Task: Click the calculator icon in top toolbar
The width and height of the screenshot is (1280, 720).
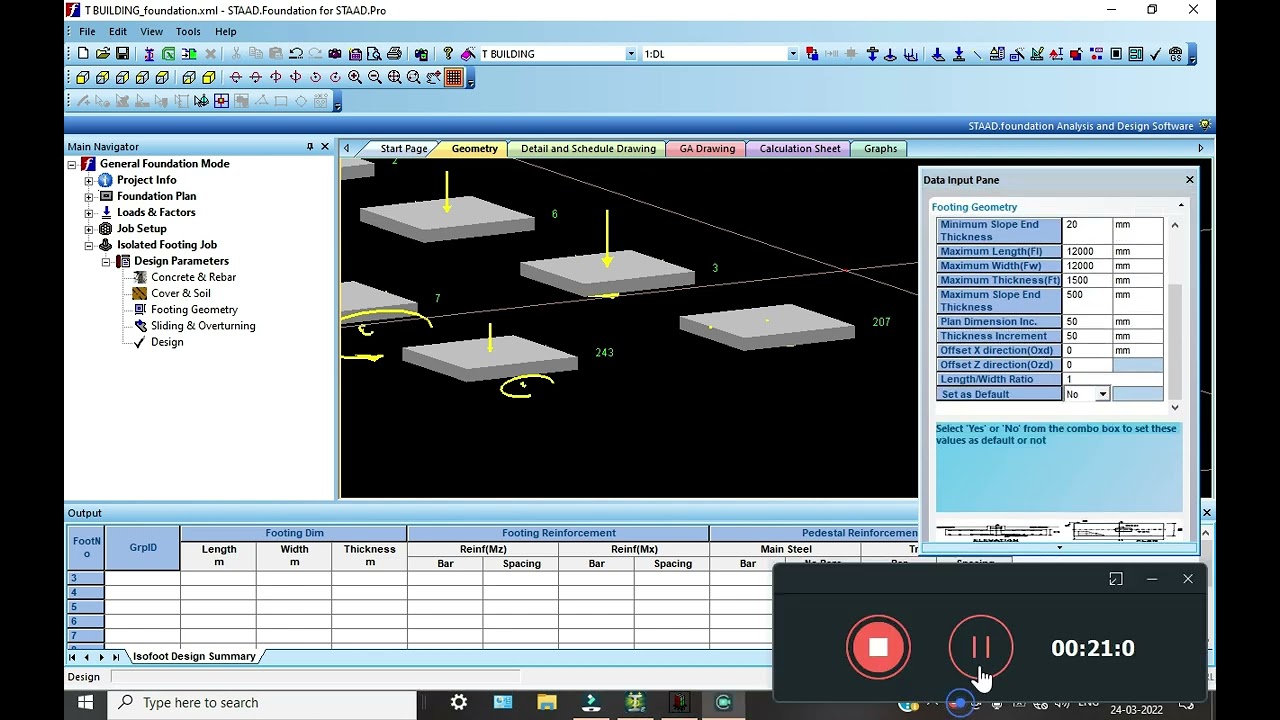Action: pyautogui.click(x=355, y=54)
